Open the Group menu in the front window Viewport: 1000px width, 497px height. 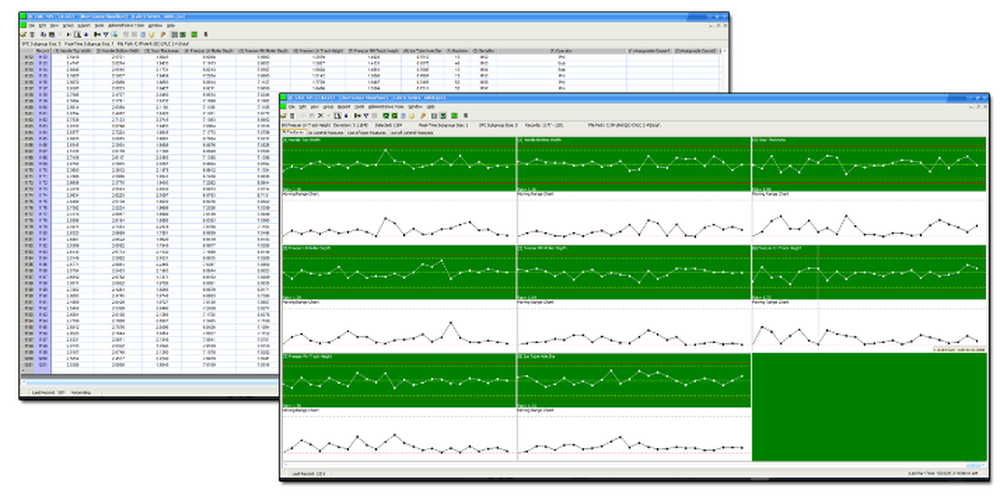328,107
